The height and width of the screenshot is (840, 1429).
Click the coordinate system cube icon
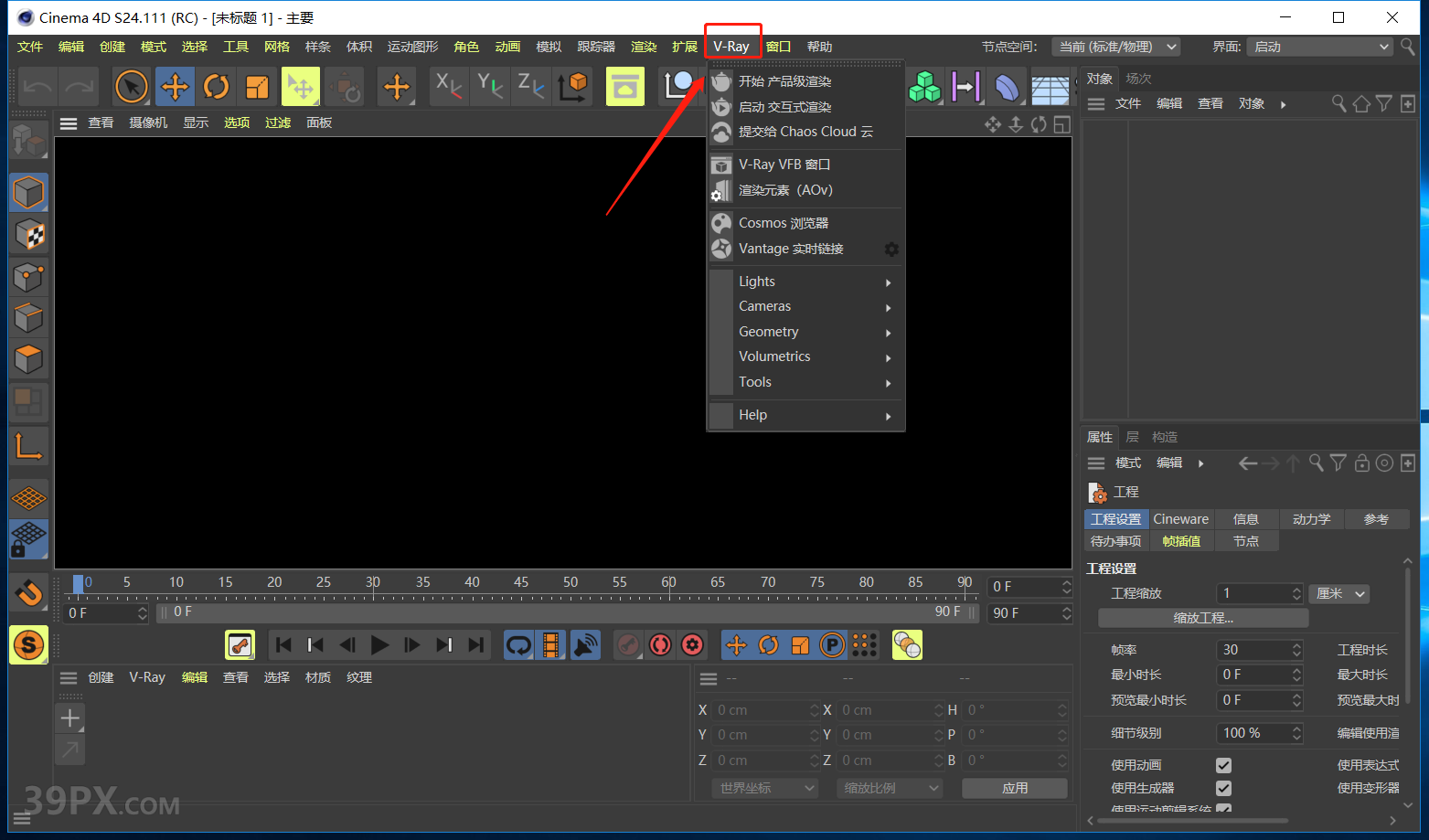click(573, 86)
